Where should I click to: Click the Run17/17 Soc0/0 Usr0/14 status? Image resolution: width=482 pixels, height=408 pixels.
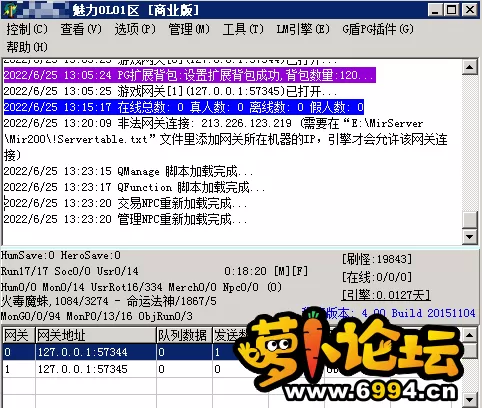point(70,271)
